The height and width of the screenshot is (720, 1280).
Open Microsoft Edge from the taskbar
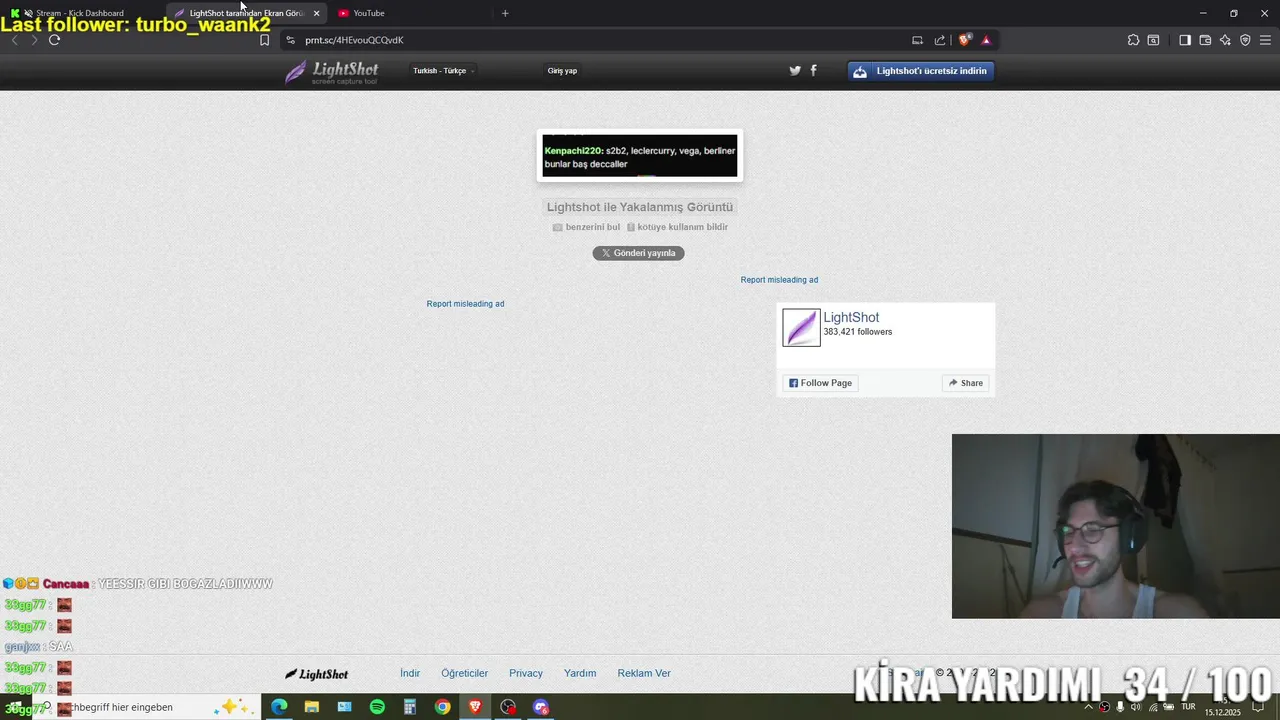279,707
